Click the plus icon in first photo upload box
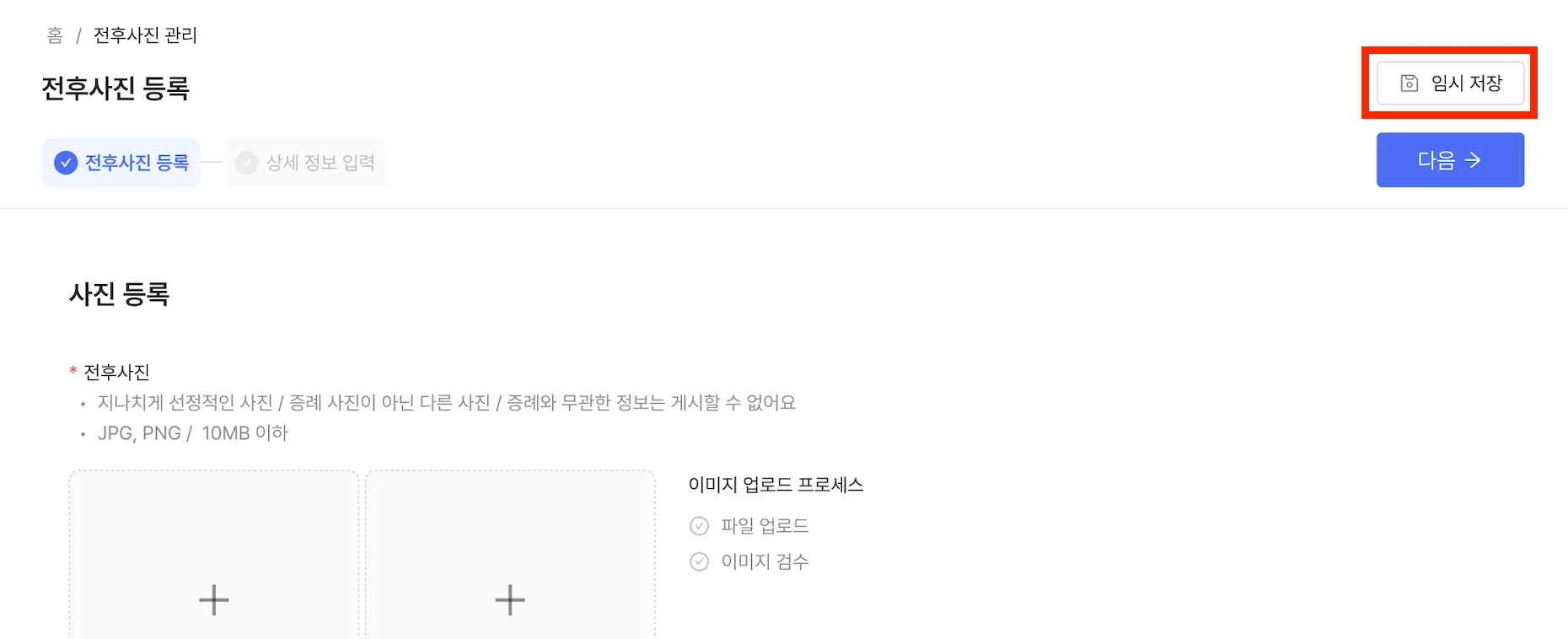This screenshot has height=639, width=1568. 214,600
